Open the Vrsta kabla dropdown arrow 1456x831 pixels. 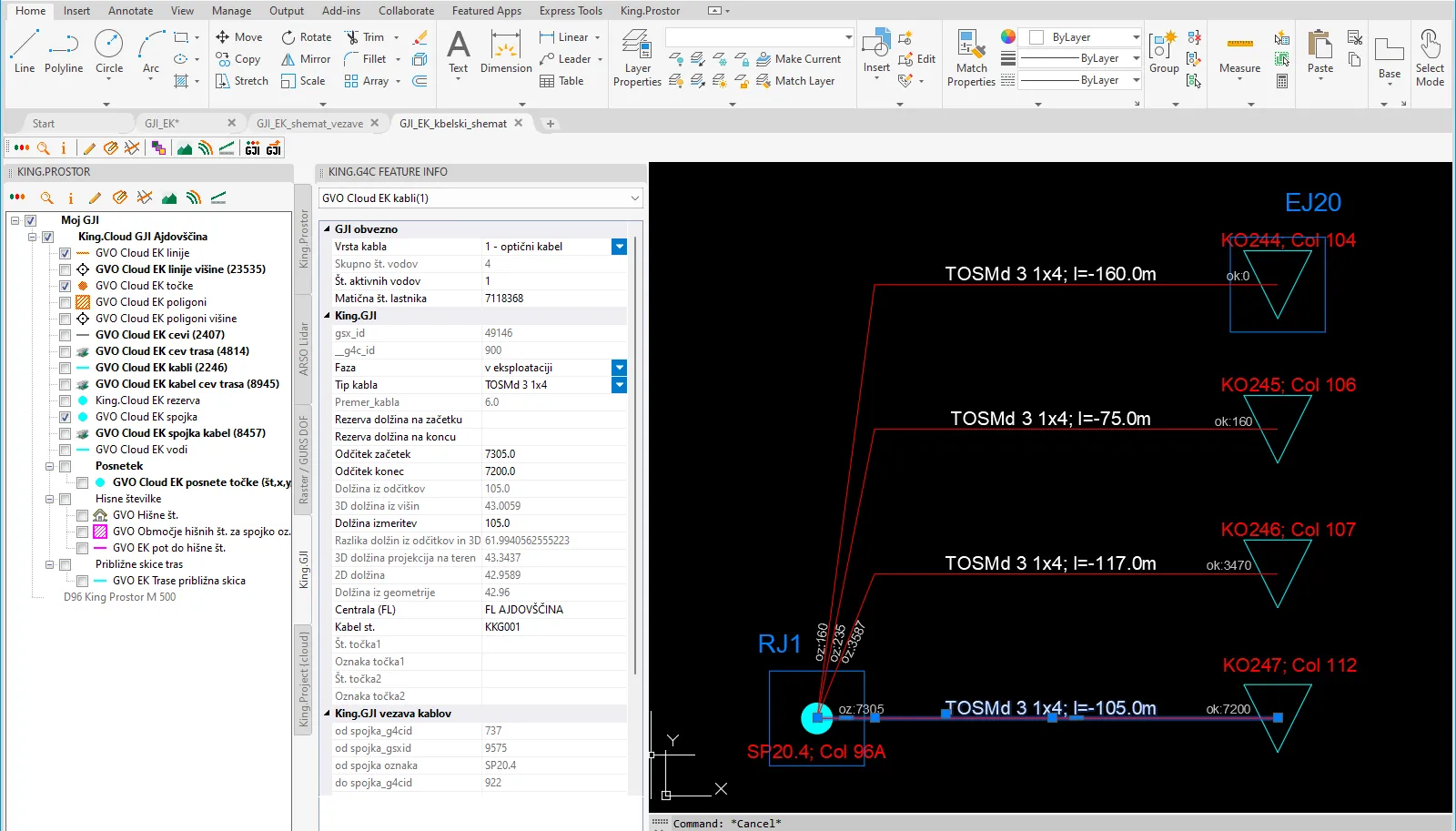(x=619, y=247)
